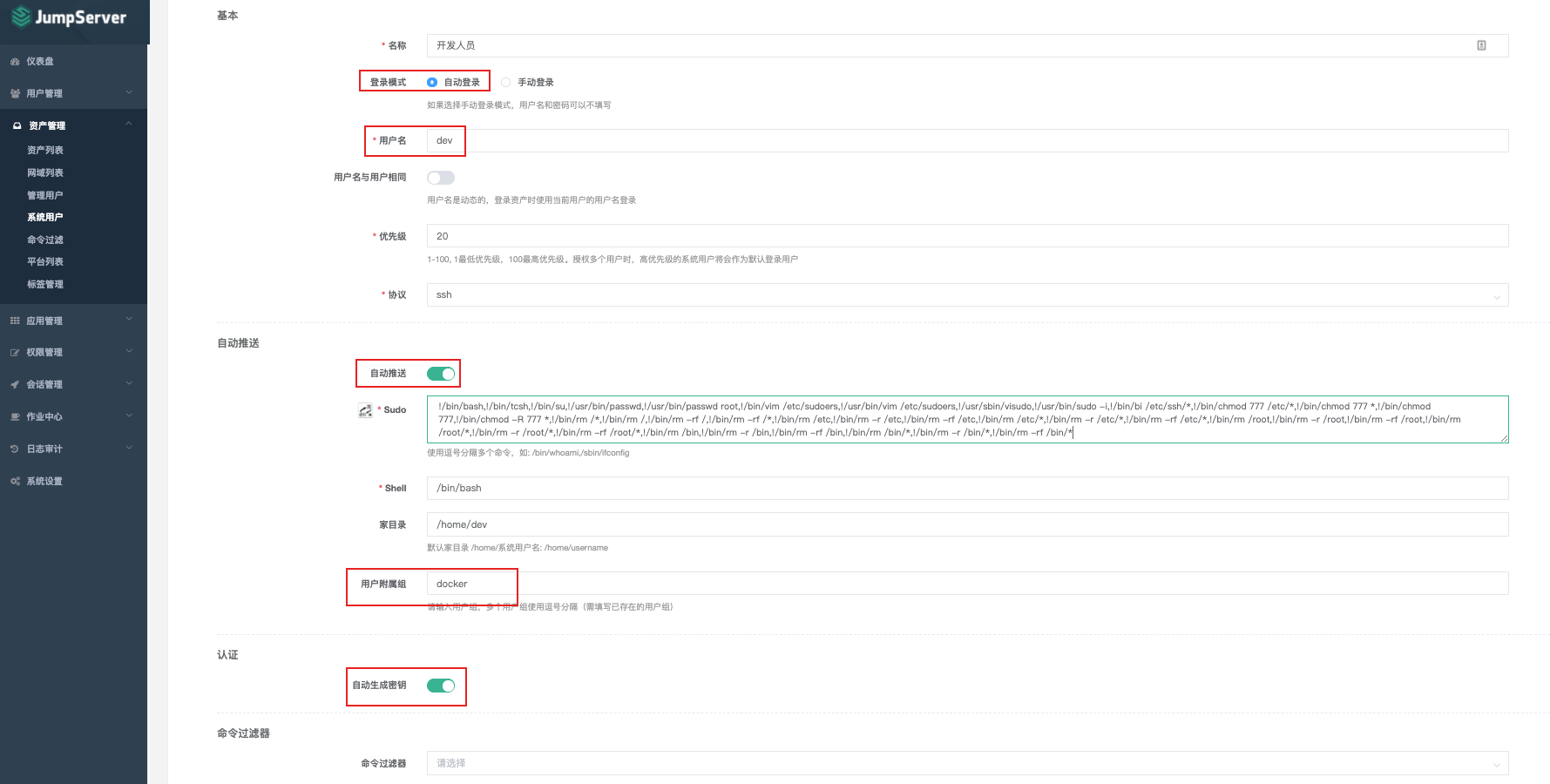1550x784 pixels.
Task: Click the hint text 请输入用户组
Action: [550, 607]
